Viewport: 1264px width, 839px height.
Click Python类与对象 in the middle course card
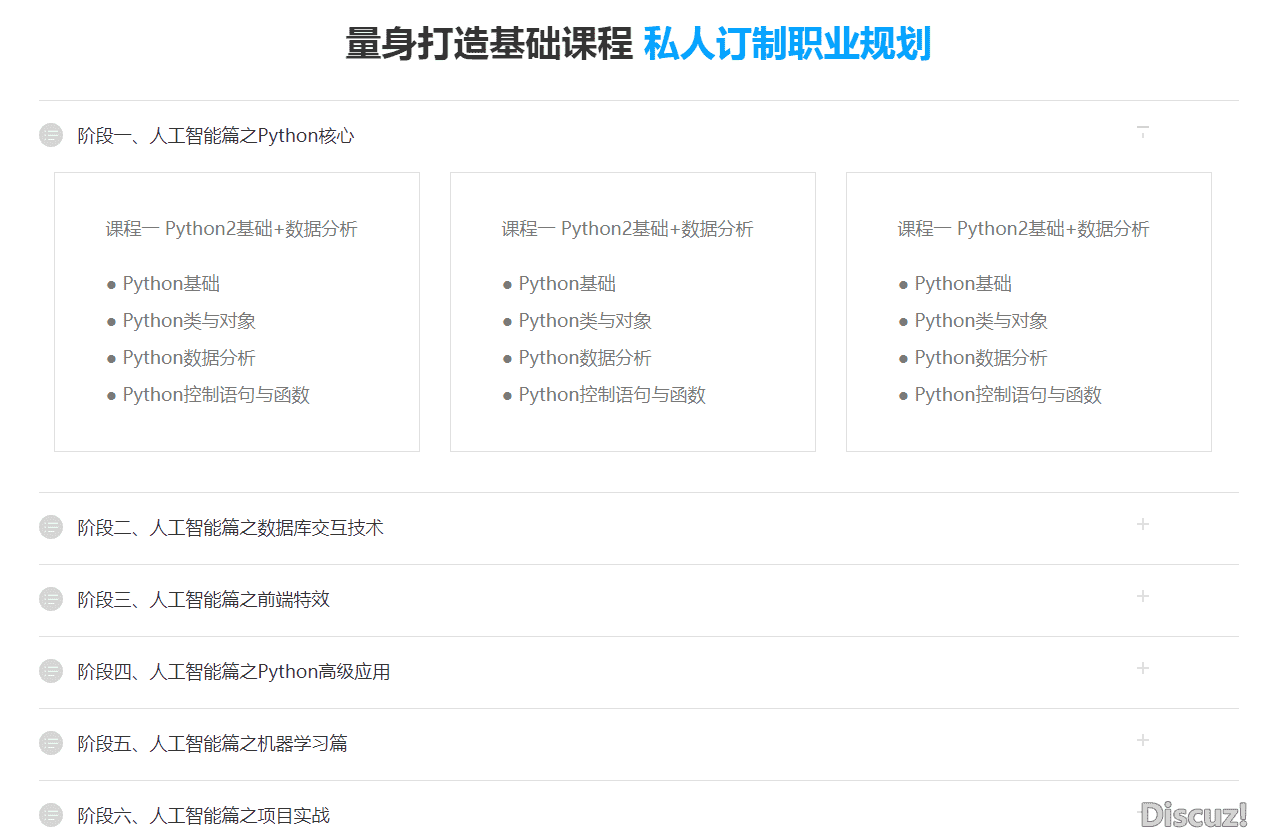coord(585,321)
